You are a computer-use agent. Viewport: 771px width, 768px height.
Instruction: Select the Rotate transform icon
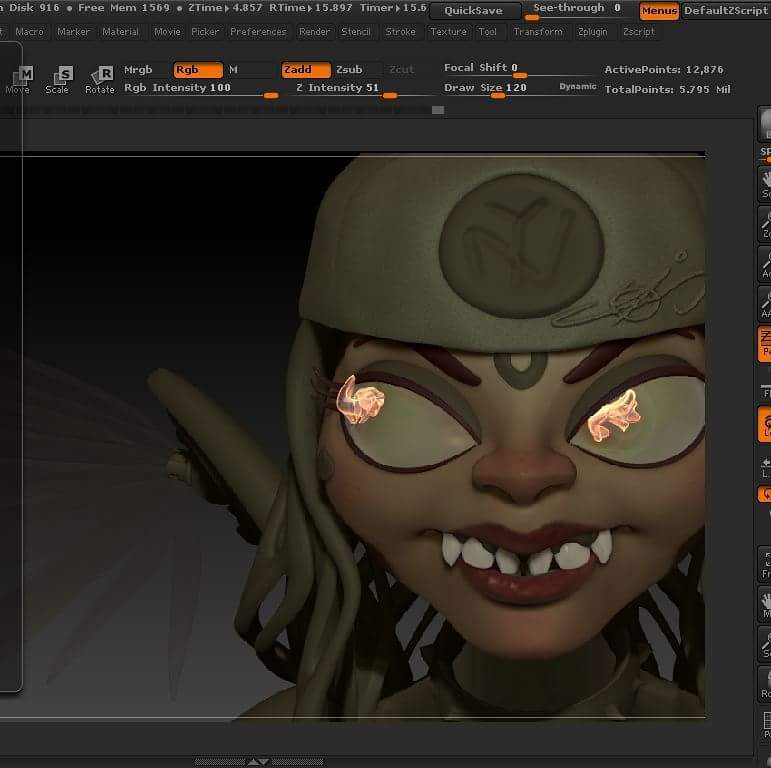[x=100, y=80]
